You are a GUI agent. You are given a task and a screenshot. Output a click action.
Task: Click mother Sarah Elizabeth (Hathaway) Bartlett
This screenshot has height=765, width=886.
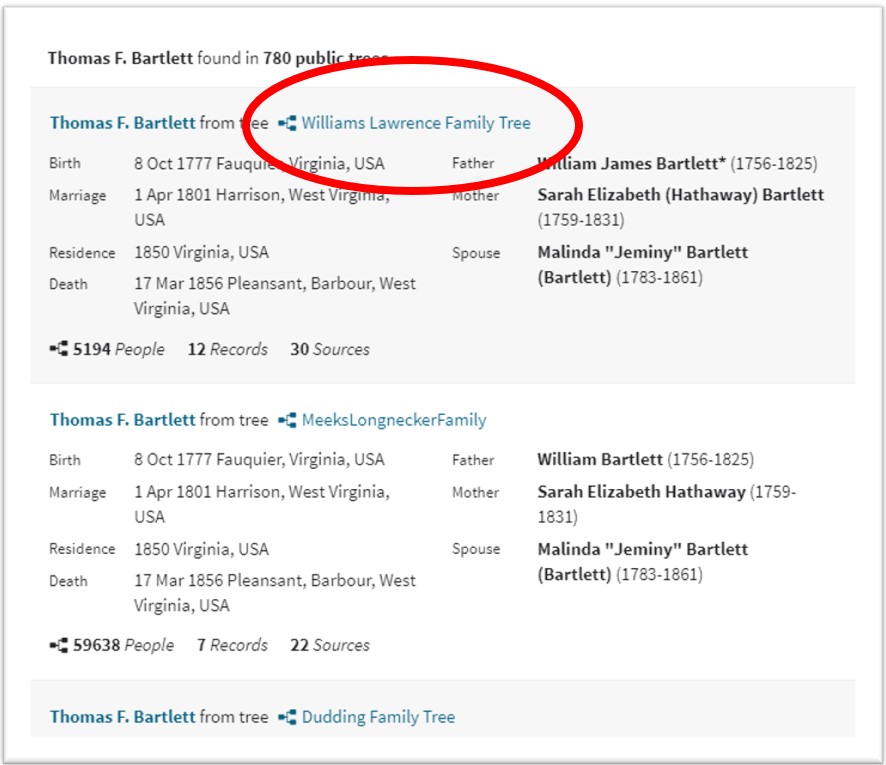click(680, 195)
